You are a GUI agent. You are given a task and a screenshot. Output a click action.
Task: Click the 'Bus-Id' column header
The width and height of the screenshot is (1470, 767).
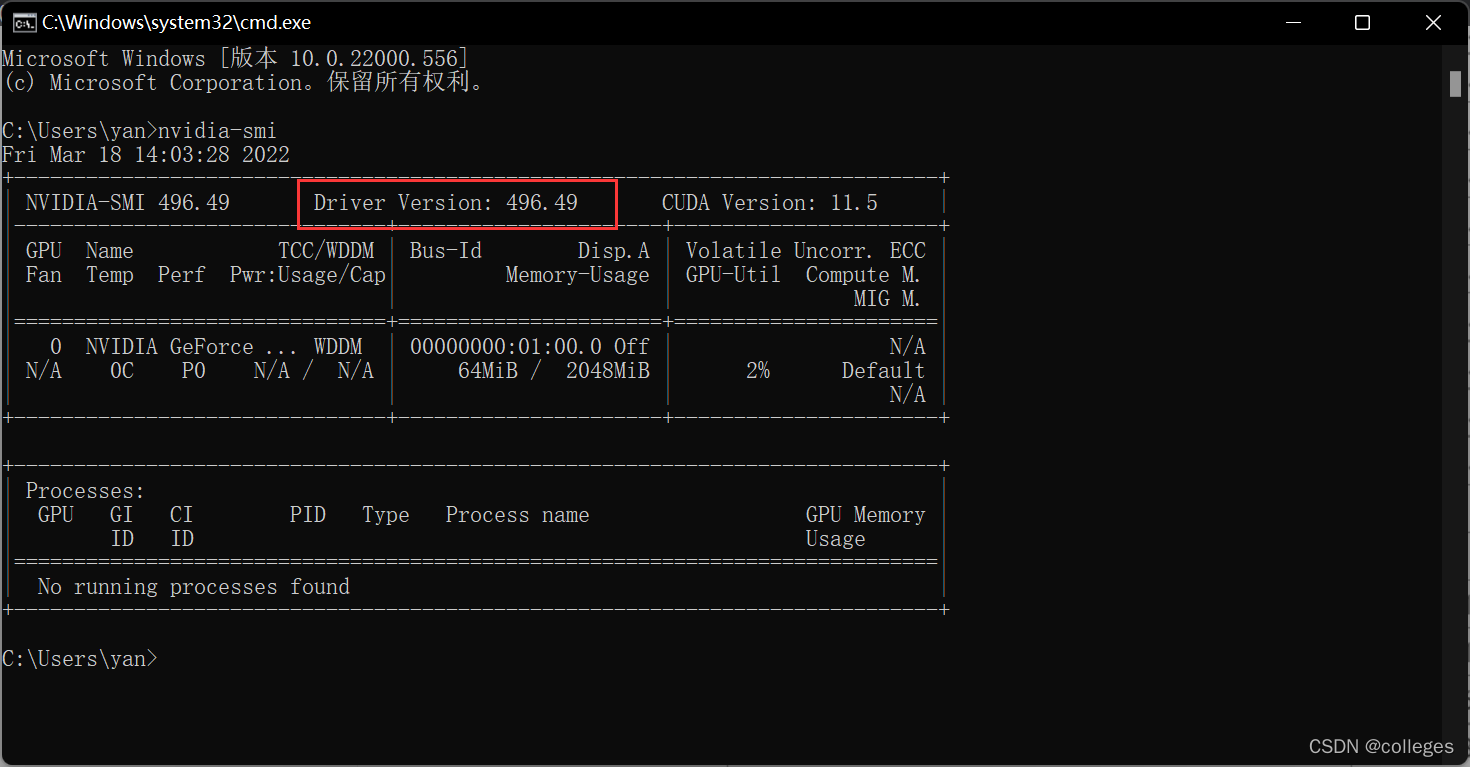pos(446,251)
